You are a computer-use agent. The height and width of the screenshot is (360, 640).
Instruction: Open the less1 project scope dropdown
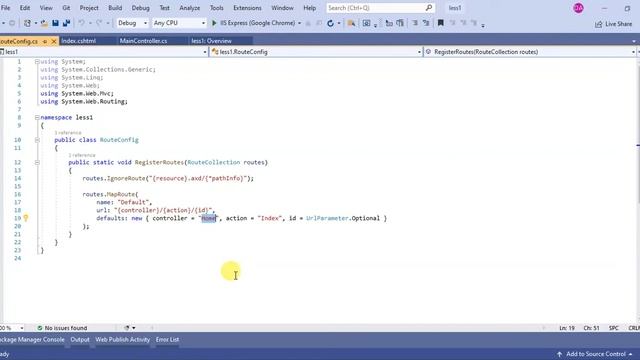(205, 52)
